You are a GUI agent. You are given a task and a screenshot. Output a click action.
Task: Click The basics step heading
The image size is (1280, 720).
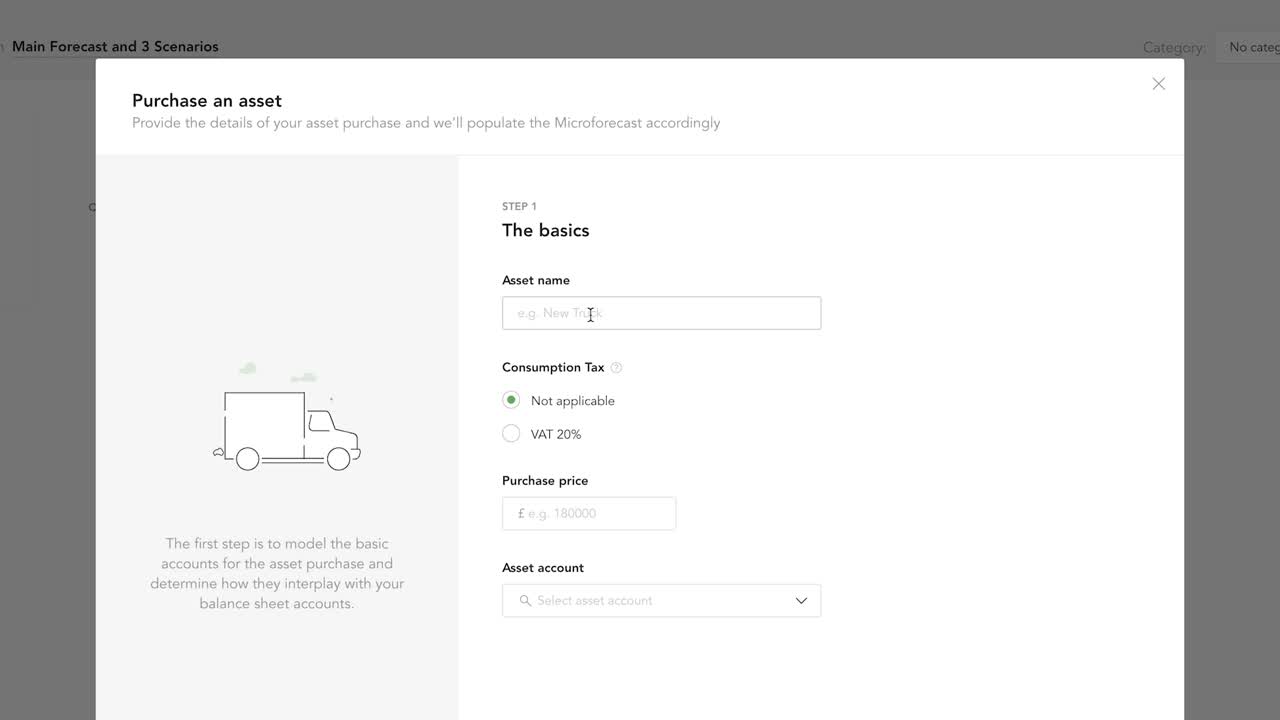545,230
